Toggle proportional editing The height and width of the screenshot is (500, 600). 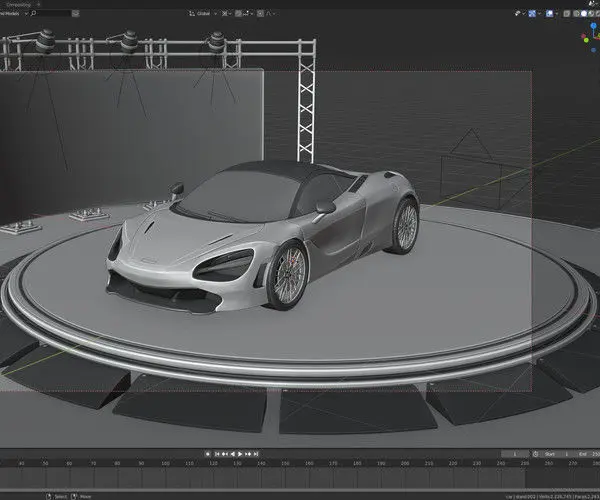(260, 13)
